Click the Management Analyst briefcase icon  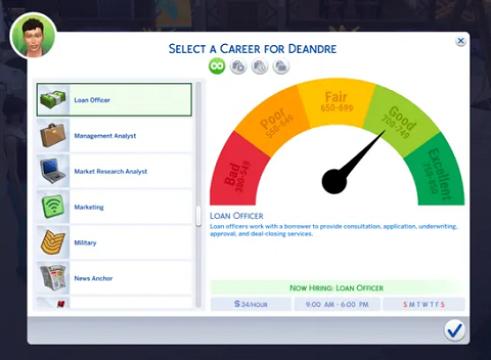click(53, 135)
